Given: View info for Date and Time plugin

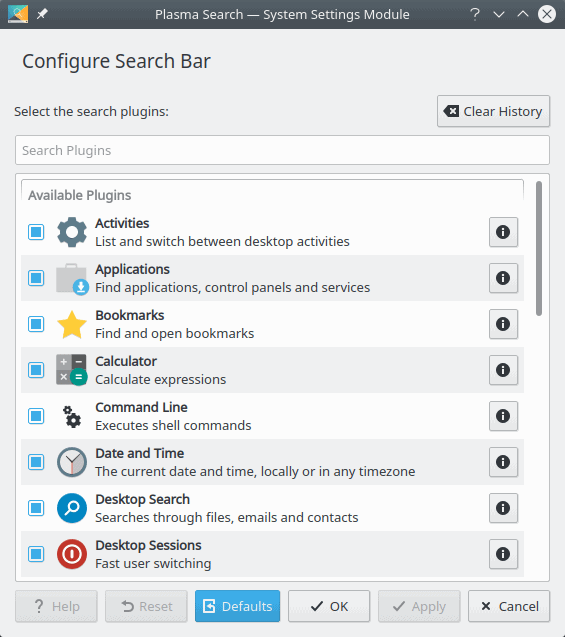Looking at the screenshot, I should click(x=503, y=462).
